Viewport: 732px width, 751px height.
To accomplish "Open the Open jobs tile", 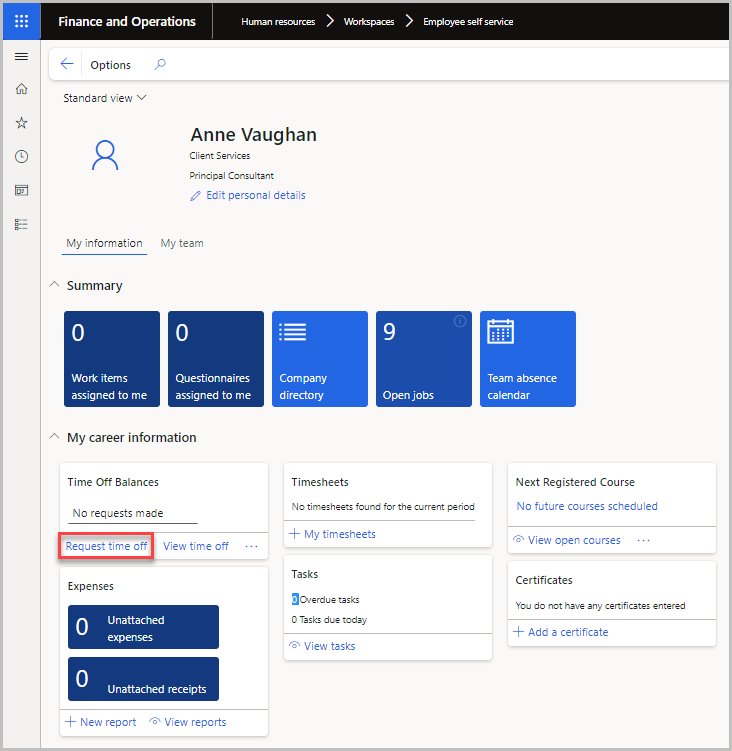I will click(x=423, y=359).
